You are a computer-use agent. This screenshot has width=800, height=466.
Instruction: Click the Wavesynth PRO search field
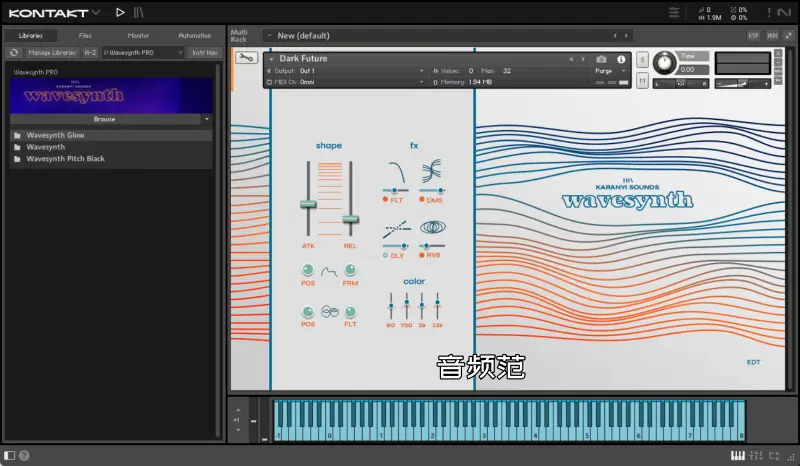click(x=143, y=53)
